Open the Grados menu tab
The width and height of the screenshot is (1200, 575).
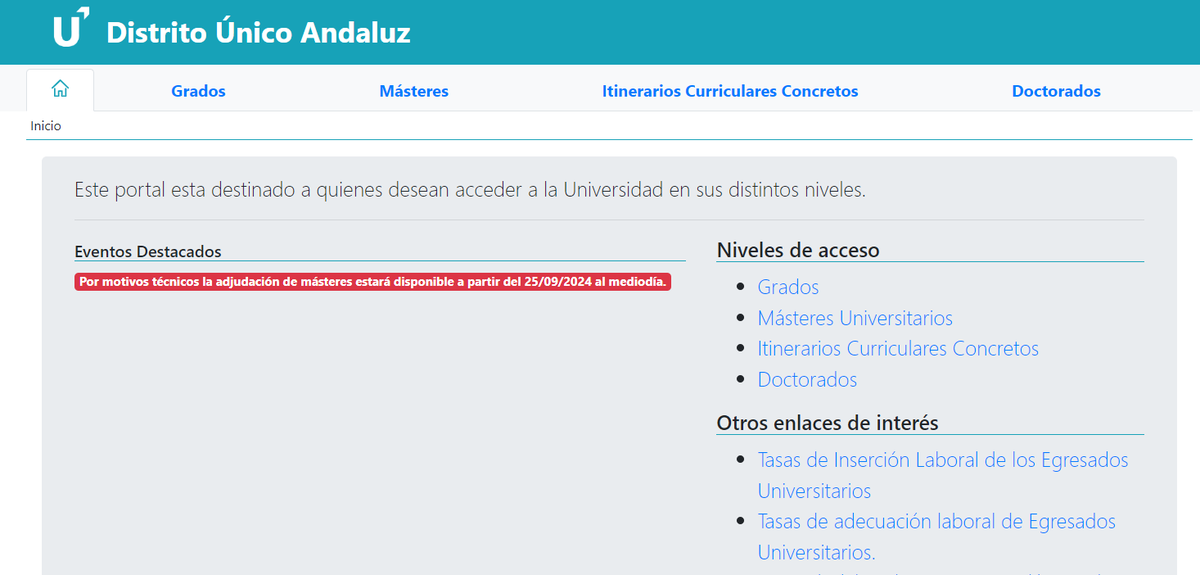(x=198, y=91)
